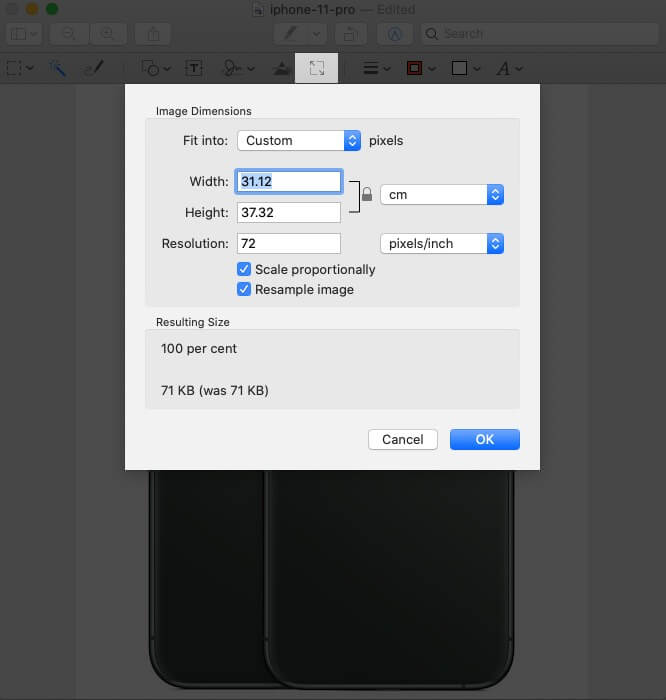Image resolution: width=666 pixels, height=700 pixels.
Task: Click the document proxy icon in title
Action: click(258, 9)
